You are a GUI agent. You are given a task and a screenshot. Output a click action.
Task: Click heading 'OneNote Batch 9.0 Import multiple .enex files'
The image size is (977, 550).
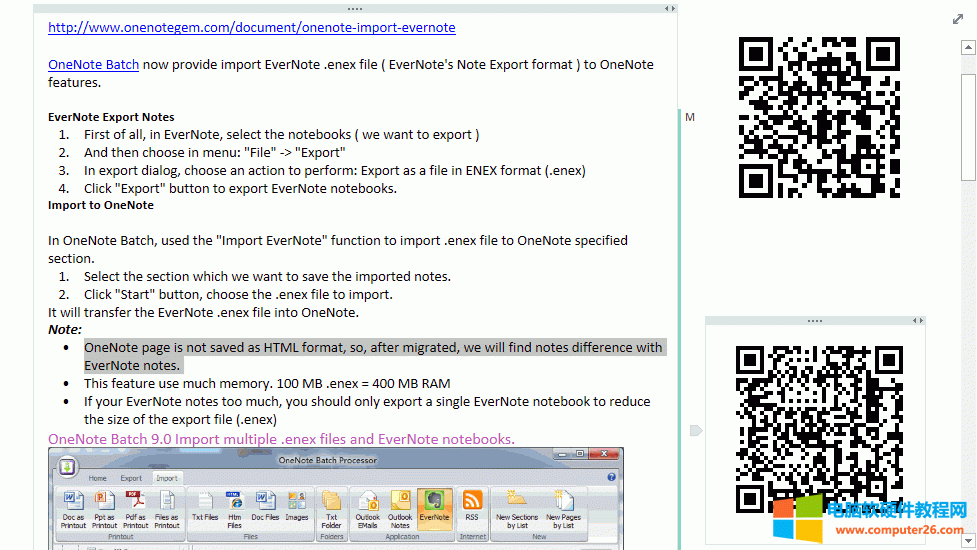coord(281,439)
